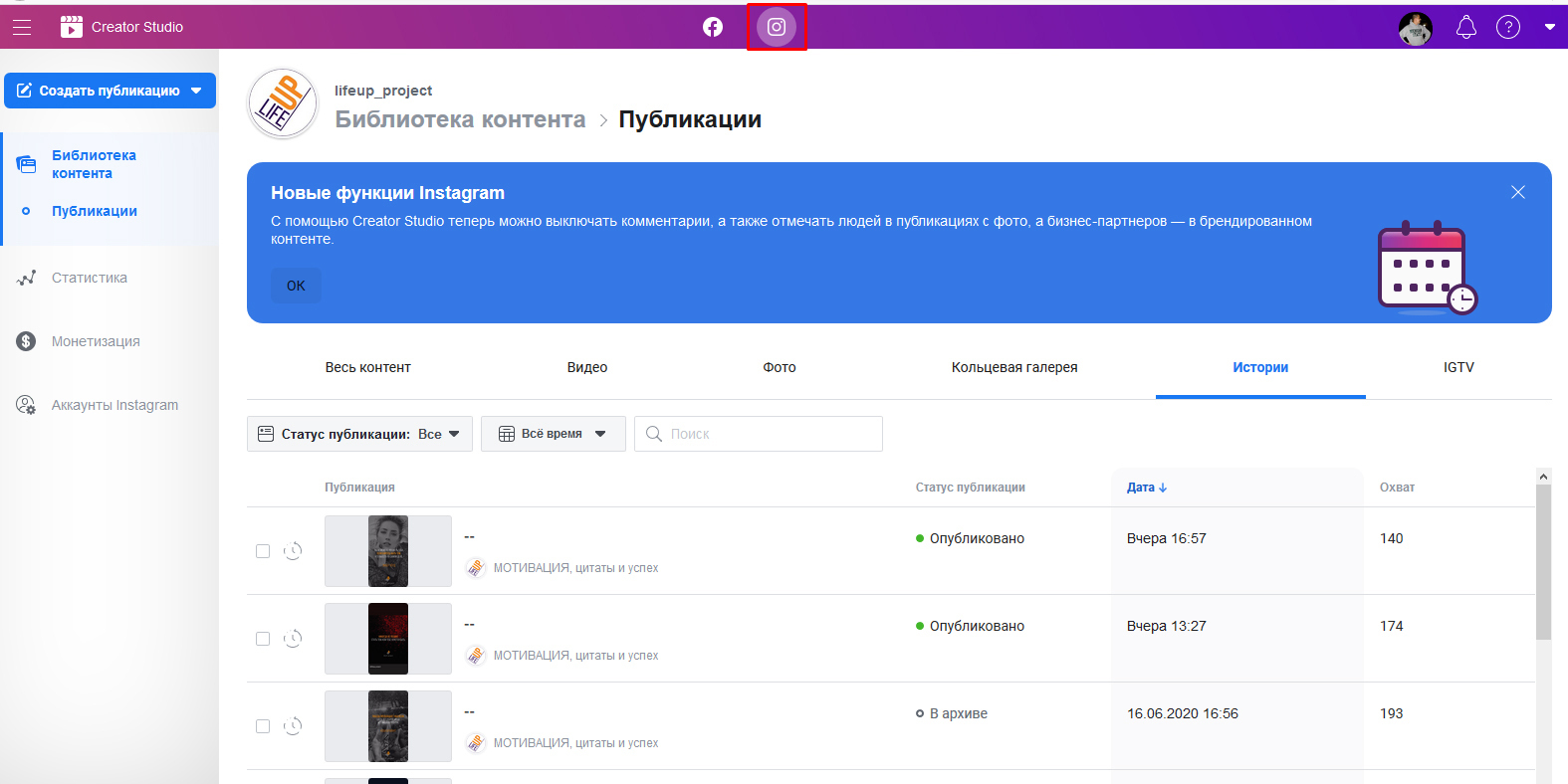The width and height of the screenshot is (1568, 784).
Task: Click story icon in Вчера 13:27 row
Action: (x=293, y=638)
